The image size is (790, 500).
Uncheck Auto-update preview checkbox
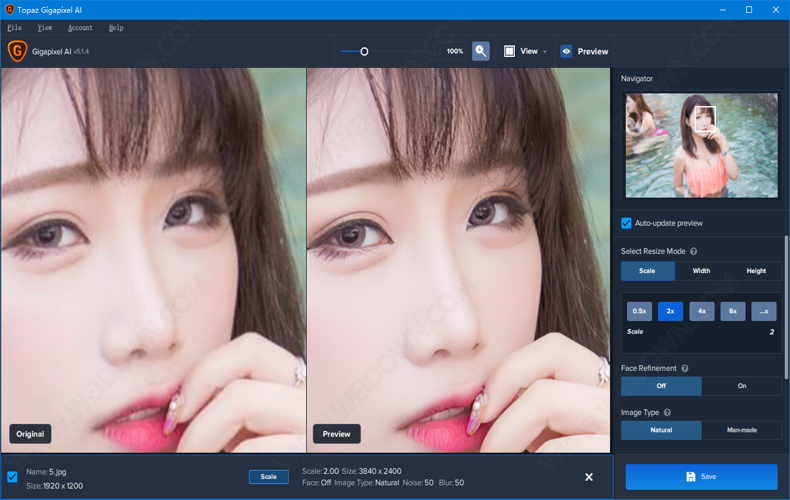[626, 223]
